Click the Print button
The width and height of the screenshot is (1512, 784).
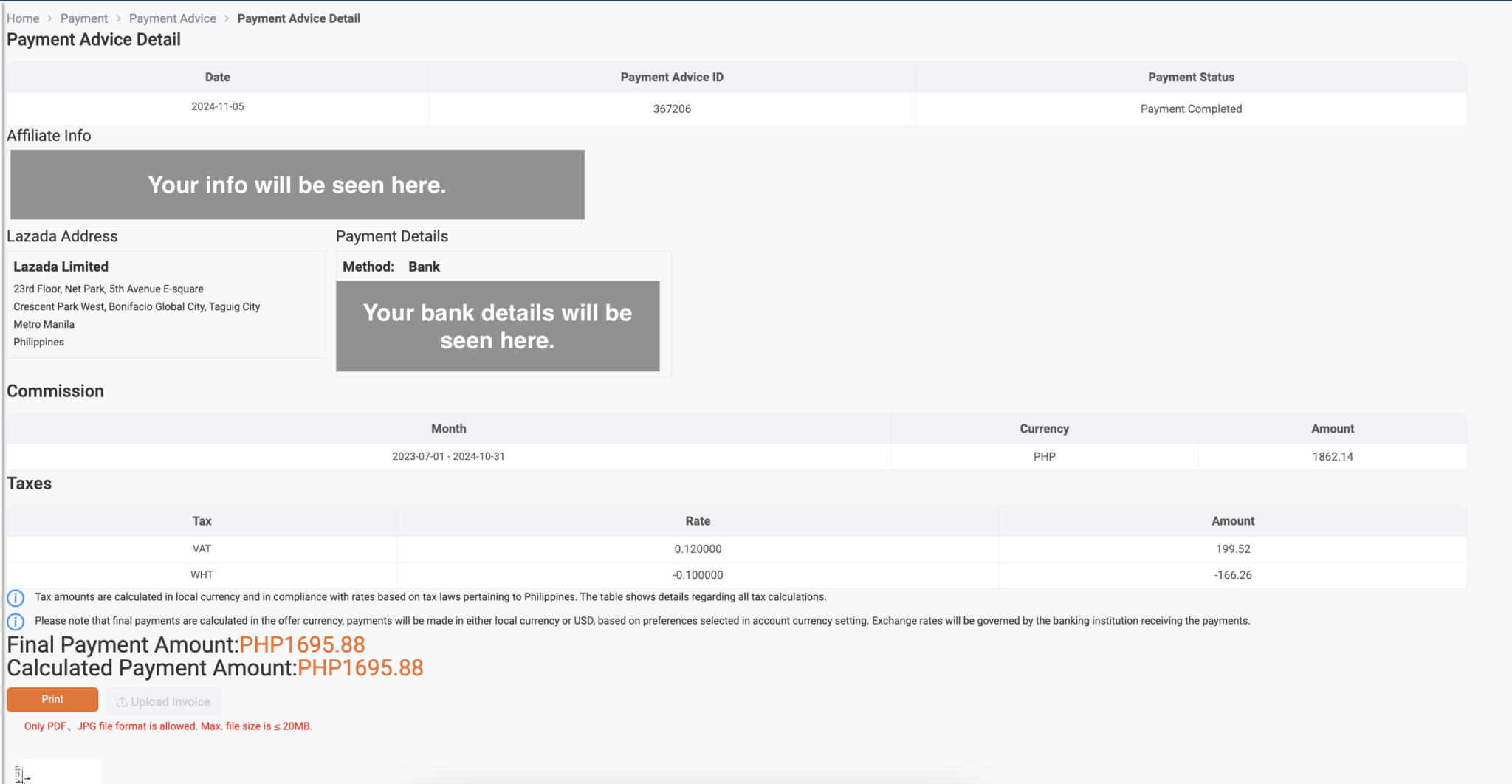[x=52, y=699]
